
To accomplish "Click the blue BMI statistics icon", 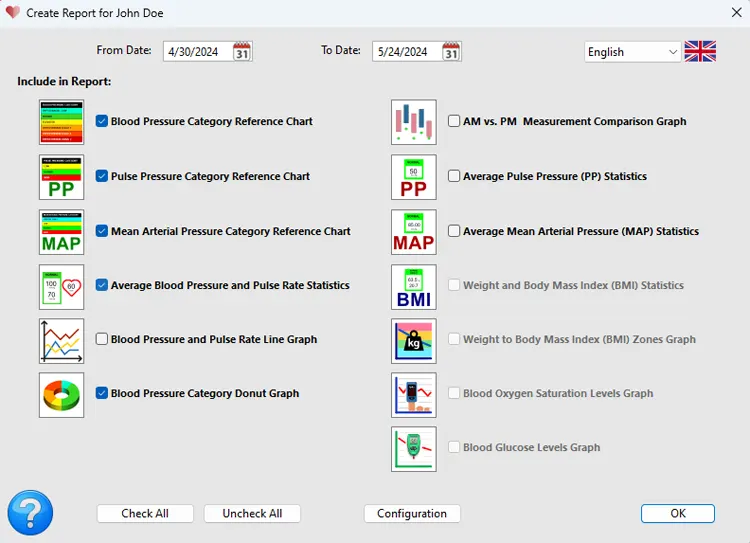I will pyautogui.click(x=413, y=286).
